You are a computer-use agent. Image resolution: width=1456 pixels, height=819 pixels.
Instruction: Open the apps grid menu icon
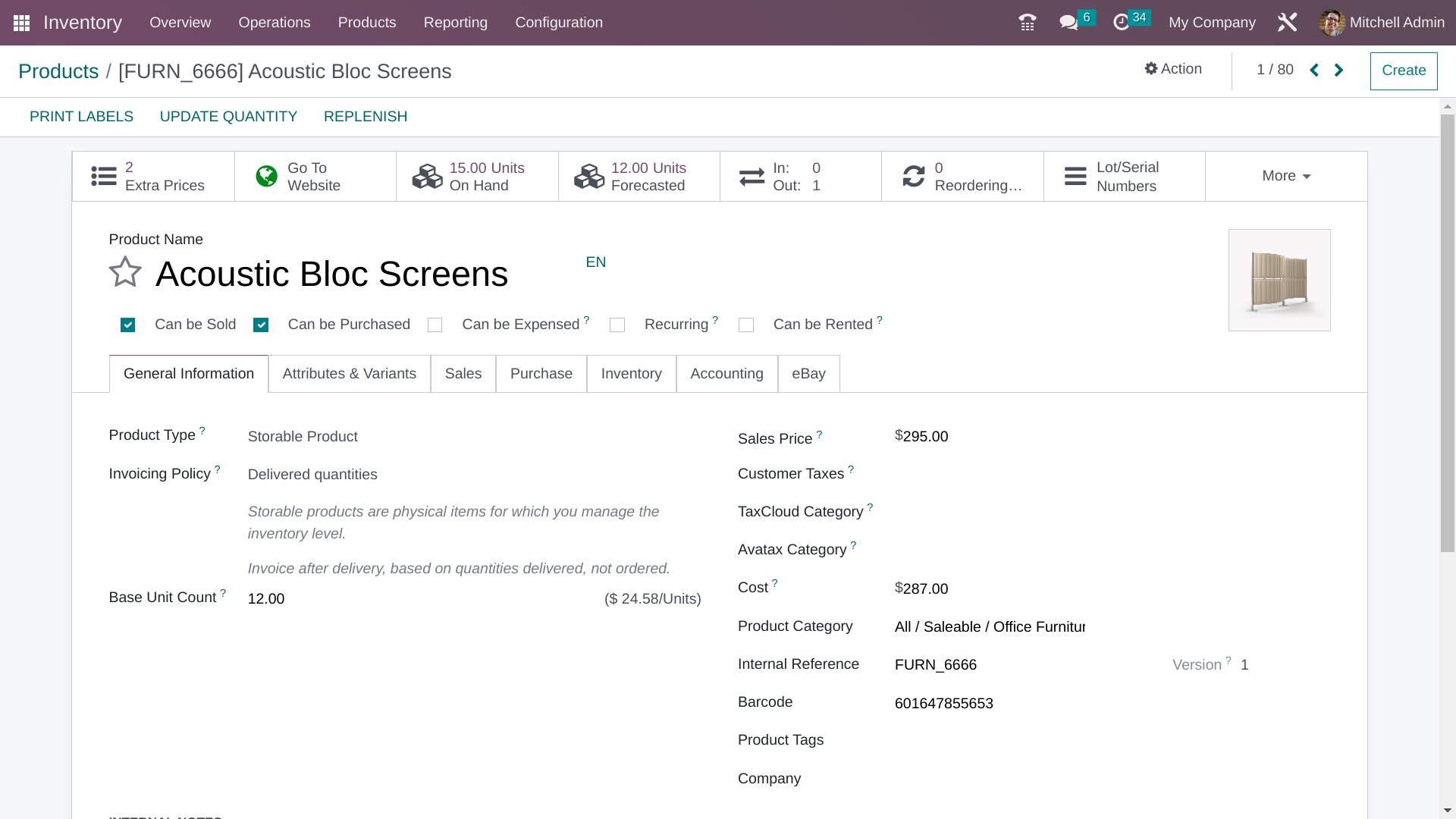21,23
